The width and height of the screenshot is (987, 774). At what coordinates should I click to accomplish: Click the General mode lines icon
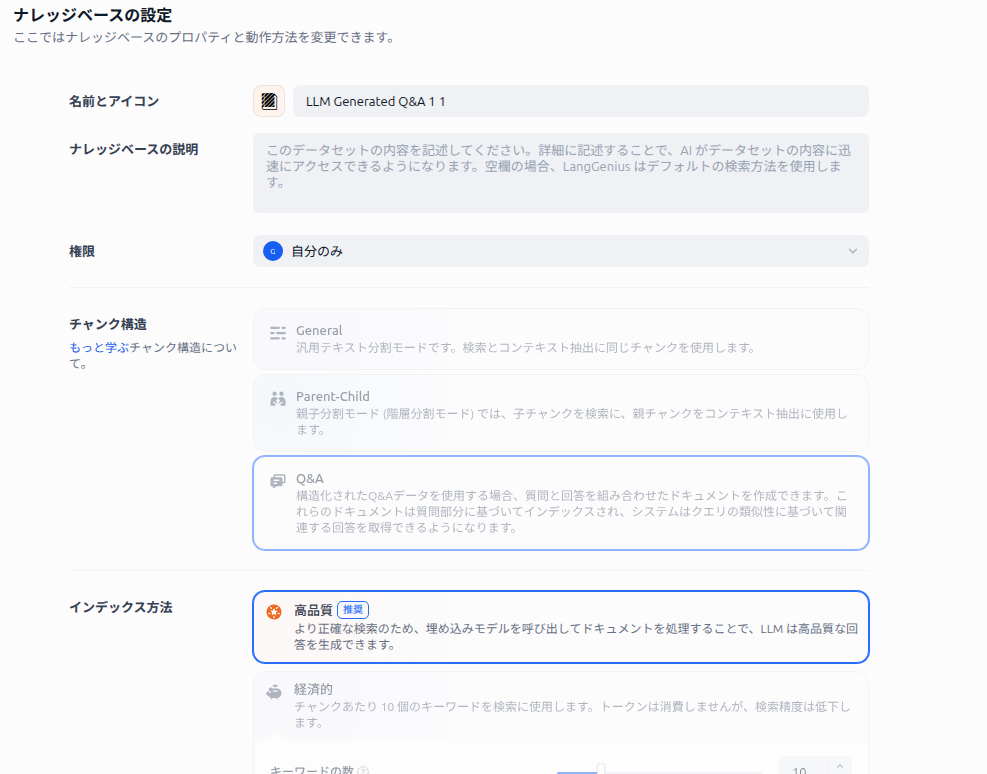(278, 333)
